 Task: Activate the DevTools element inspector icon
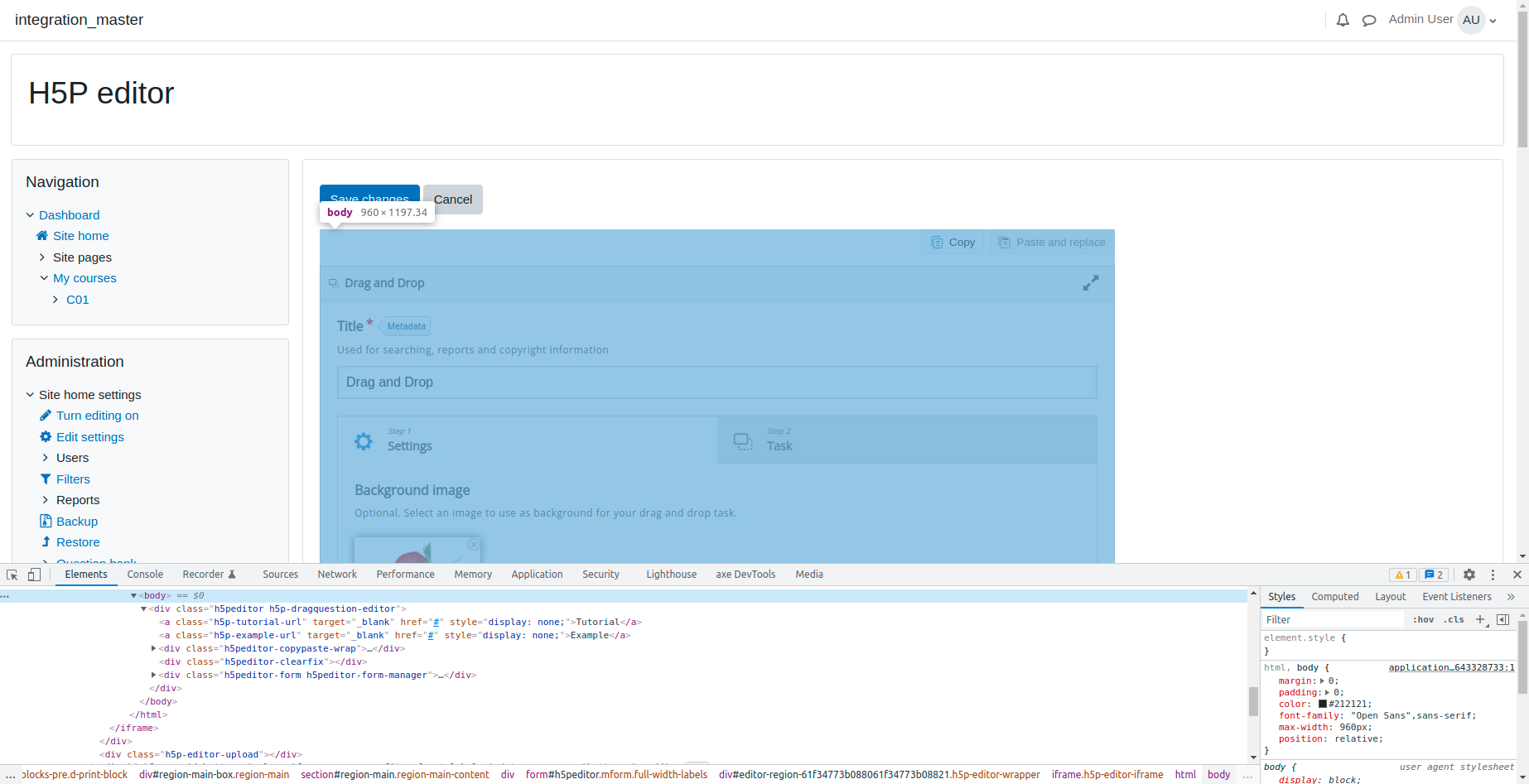[x=12, y=575]
